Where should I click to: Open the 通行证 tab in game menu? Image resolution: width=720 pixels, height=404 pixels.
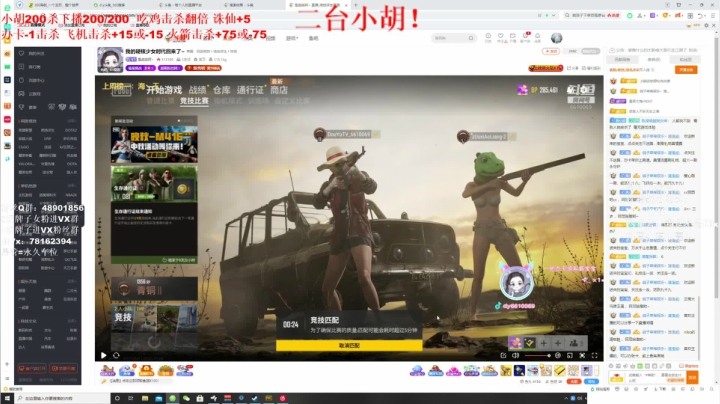tap(250, 90)
